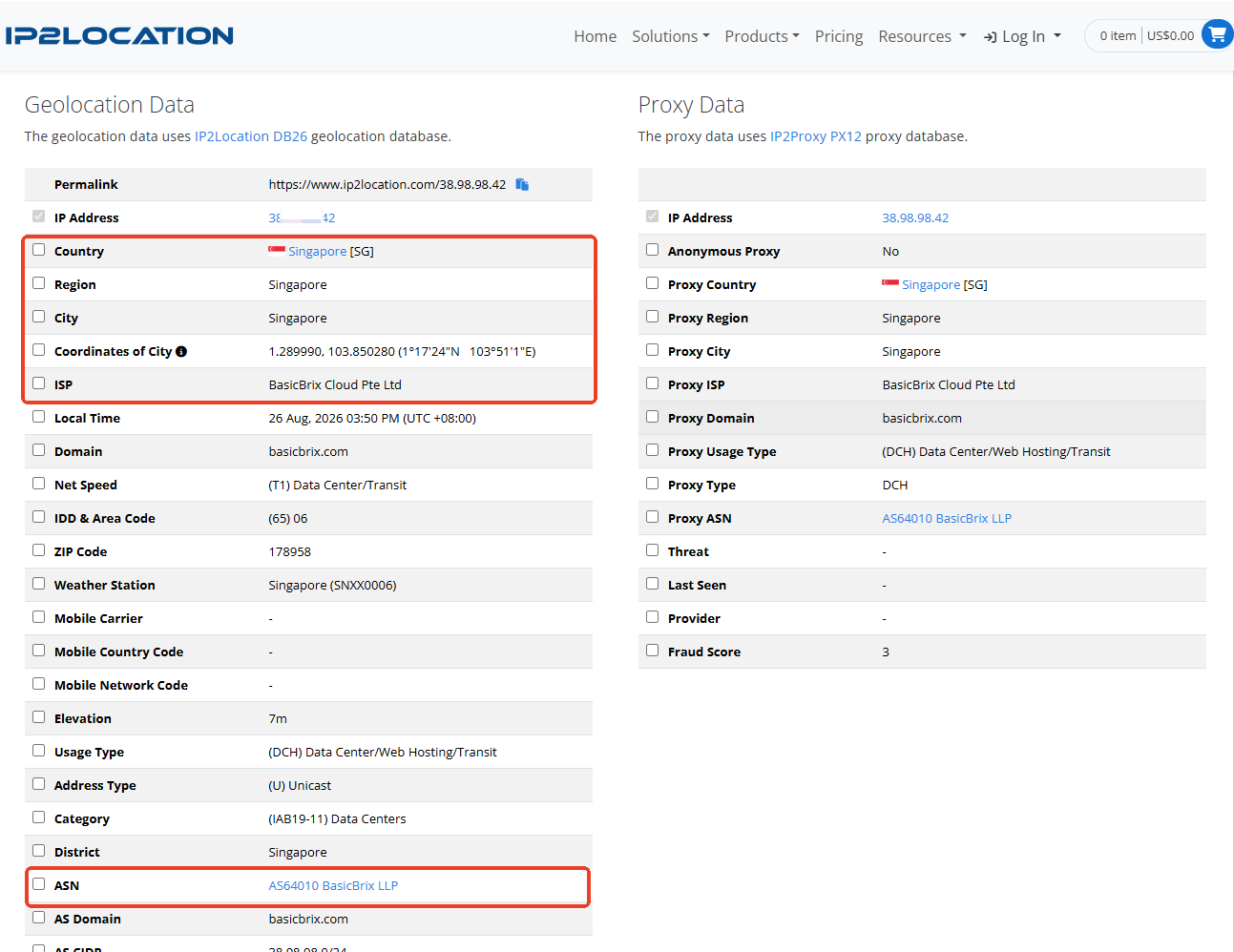The image size is (1234, 952).
Task: Click the Anonymous Proxy value No
Action: [x=890, y=251]
